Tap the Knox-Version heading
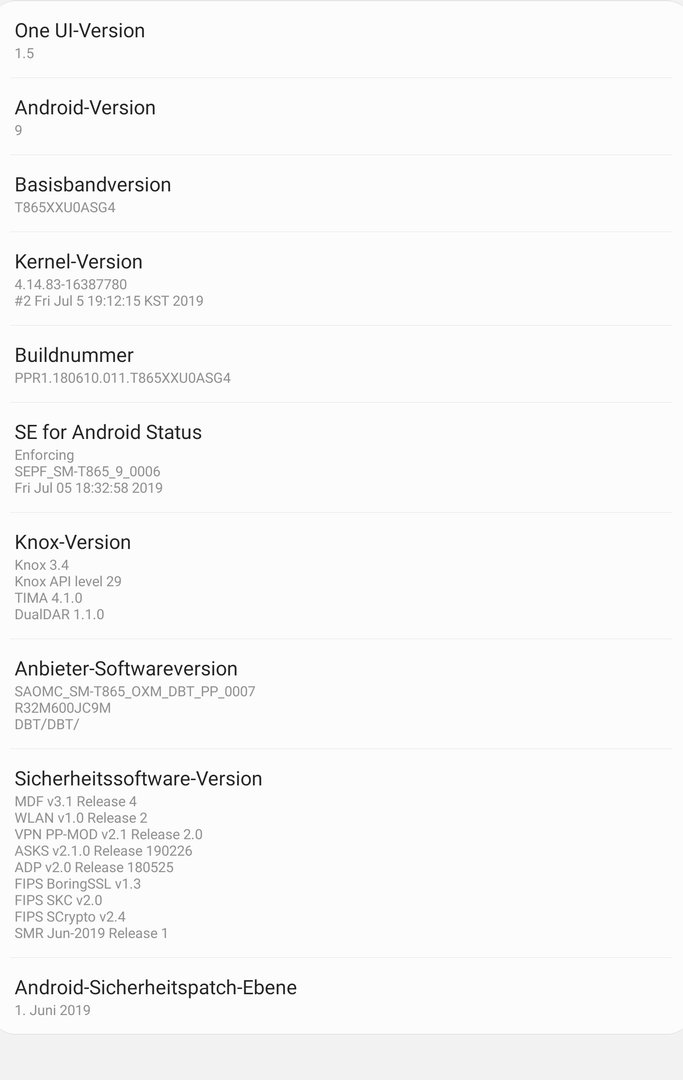Image resolution: width=683 pixels, height=1080 pixels. [73, 543]
